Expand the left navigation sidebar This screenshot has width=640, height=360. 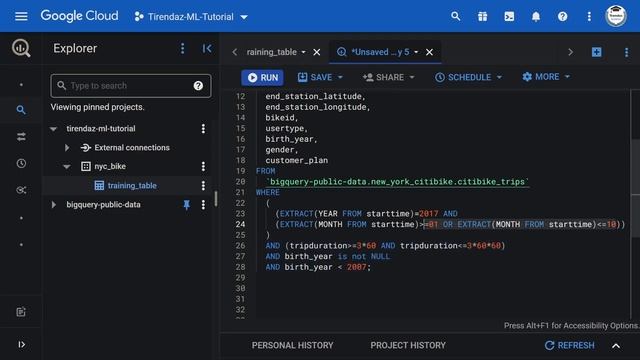[x=21, y=344]
